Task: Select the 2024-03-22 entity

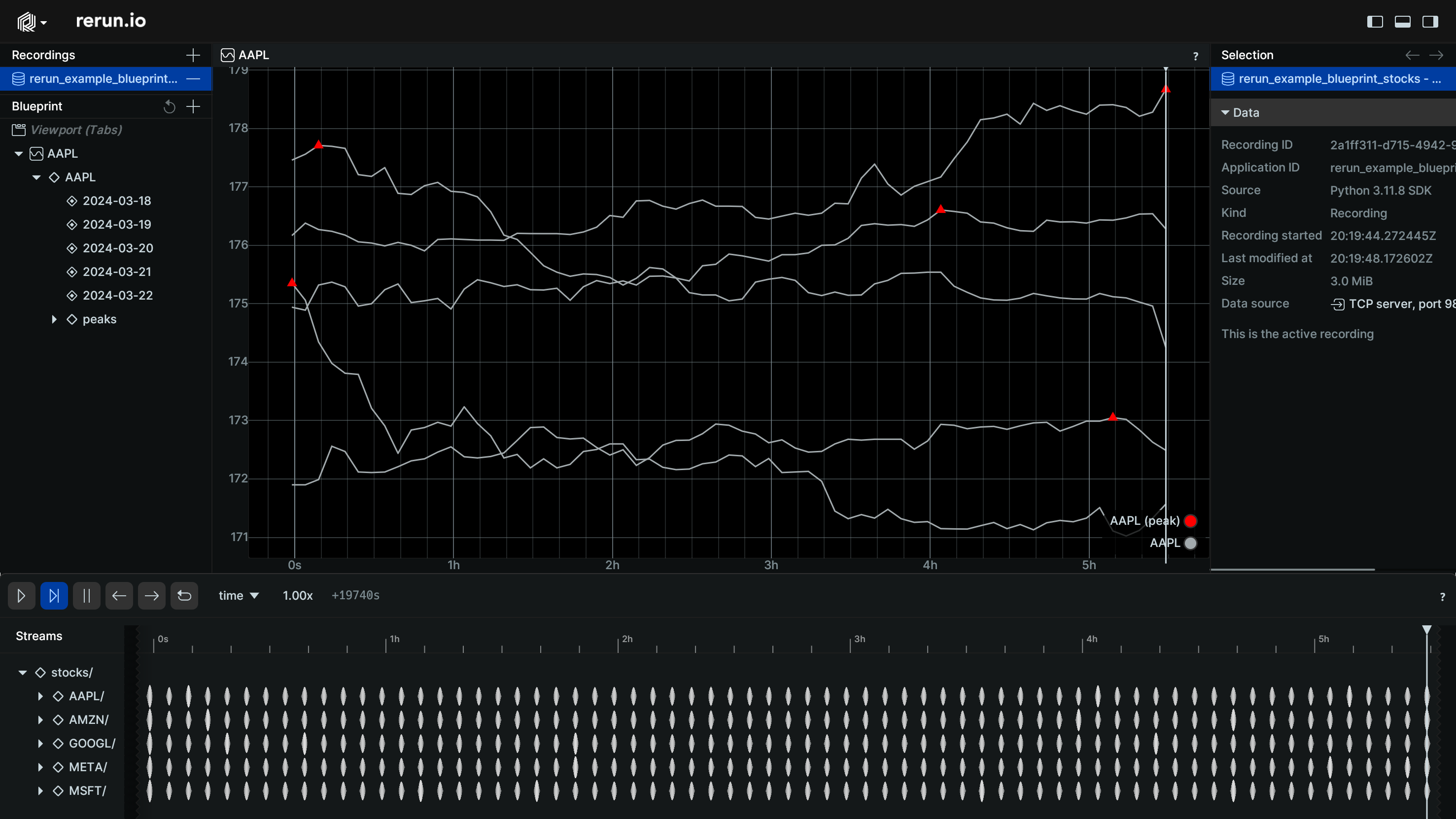Action: point(118,296)
